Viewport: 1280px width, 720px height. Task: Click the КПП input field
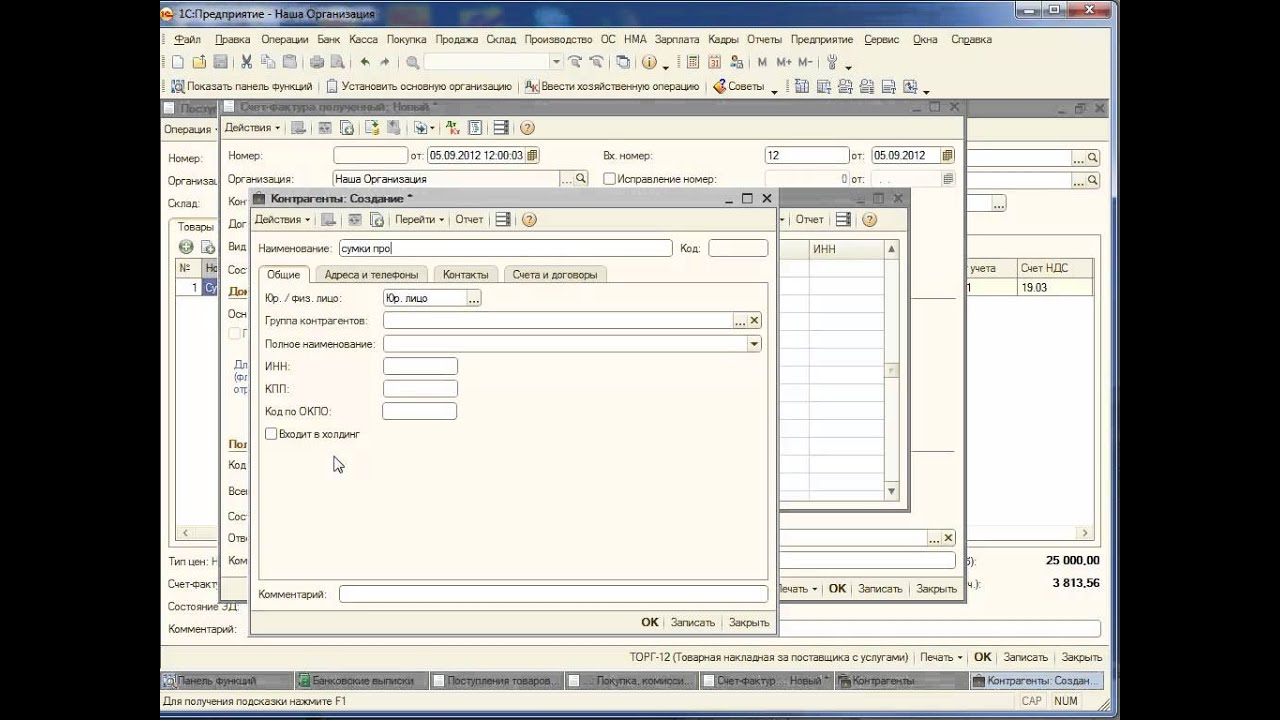420,389
